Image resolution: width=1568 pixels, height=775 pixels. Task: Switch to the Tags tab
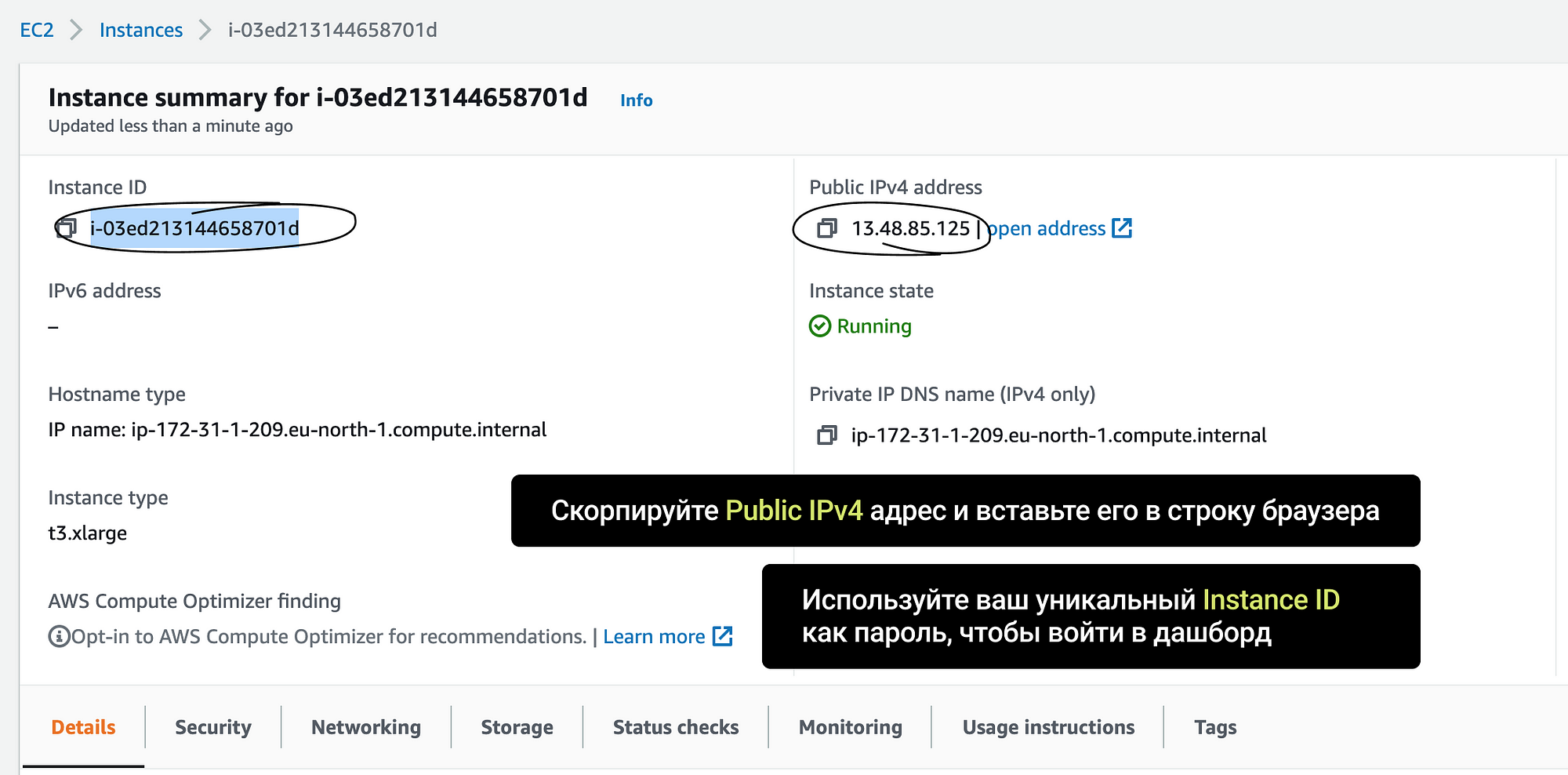click(1215, 727)
